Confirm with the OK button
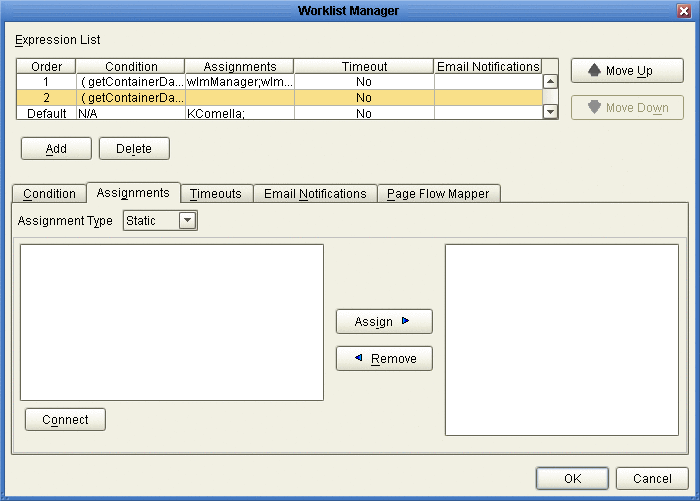This screenshot has height=501, width=700. click(572, 479)
